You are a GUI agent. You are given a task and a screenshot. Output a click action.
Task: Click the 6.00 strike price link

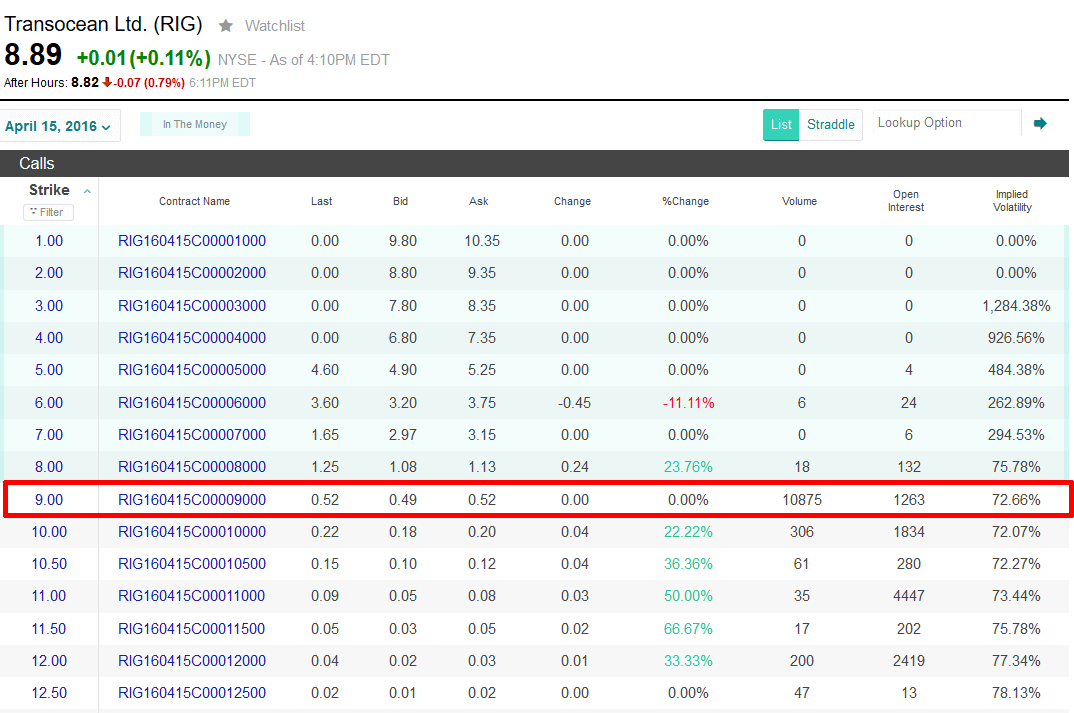(x=49, y=403)
